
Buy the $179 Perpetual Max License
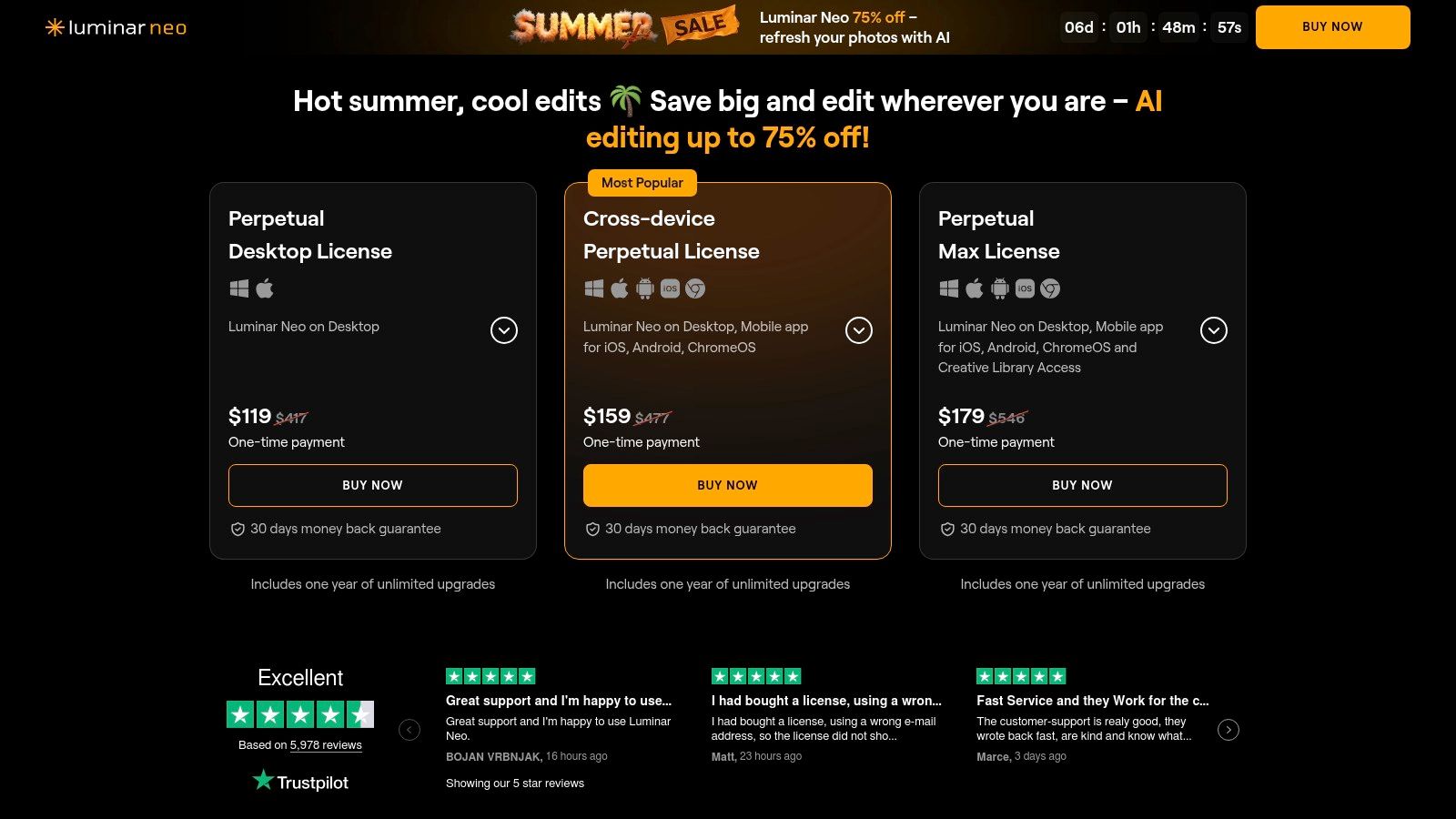pyautogui.click(x=1083, y=485)
